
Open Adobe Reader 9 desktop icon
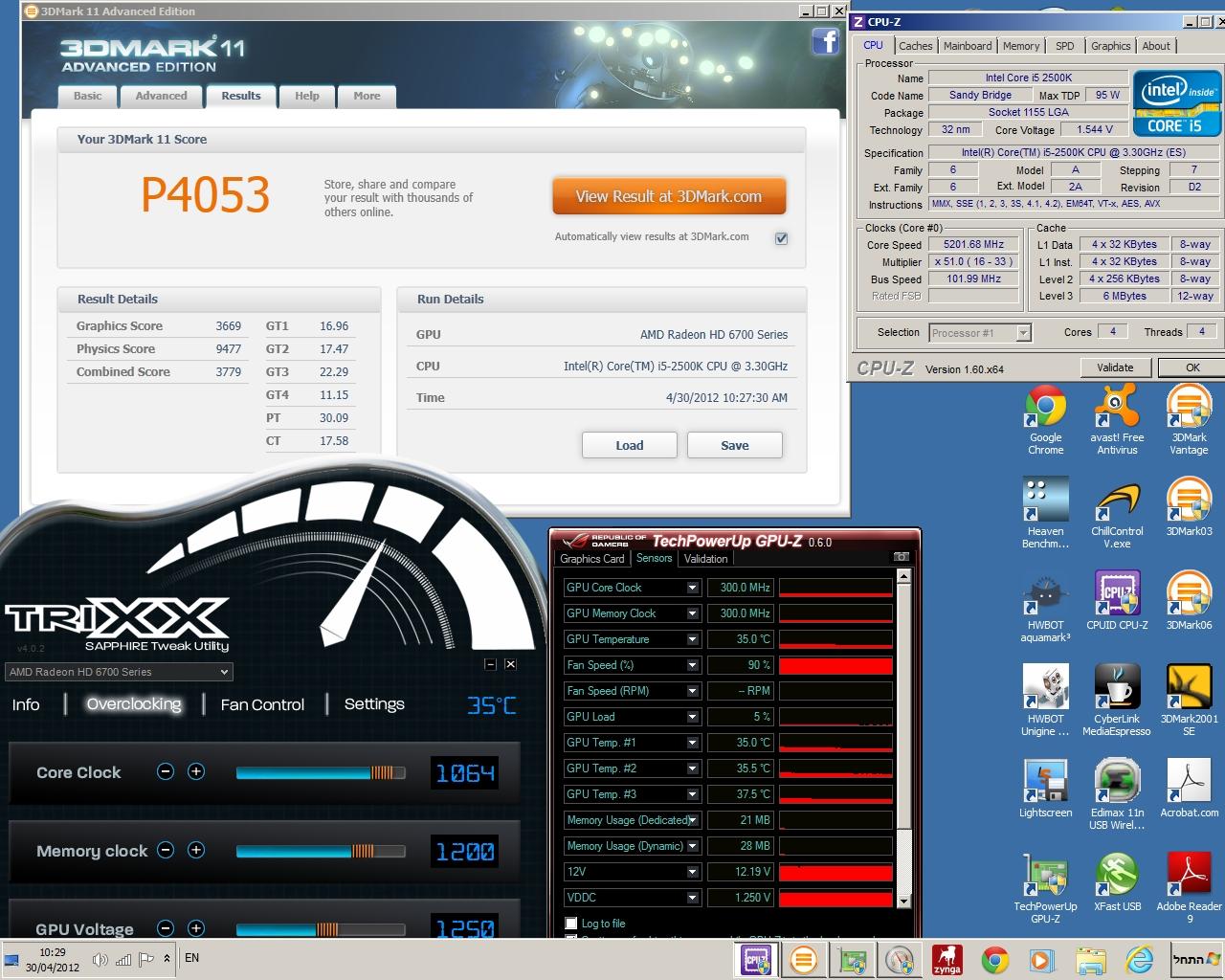click(x=1189, y=889)
